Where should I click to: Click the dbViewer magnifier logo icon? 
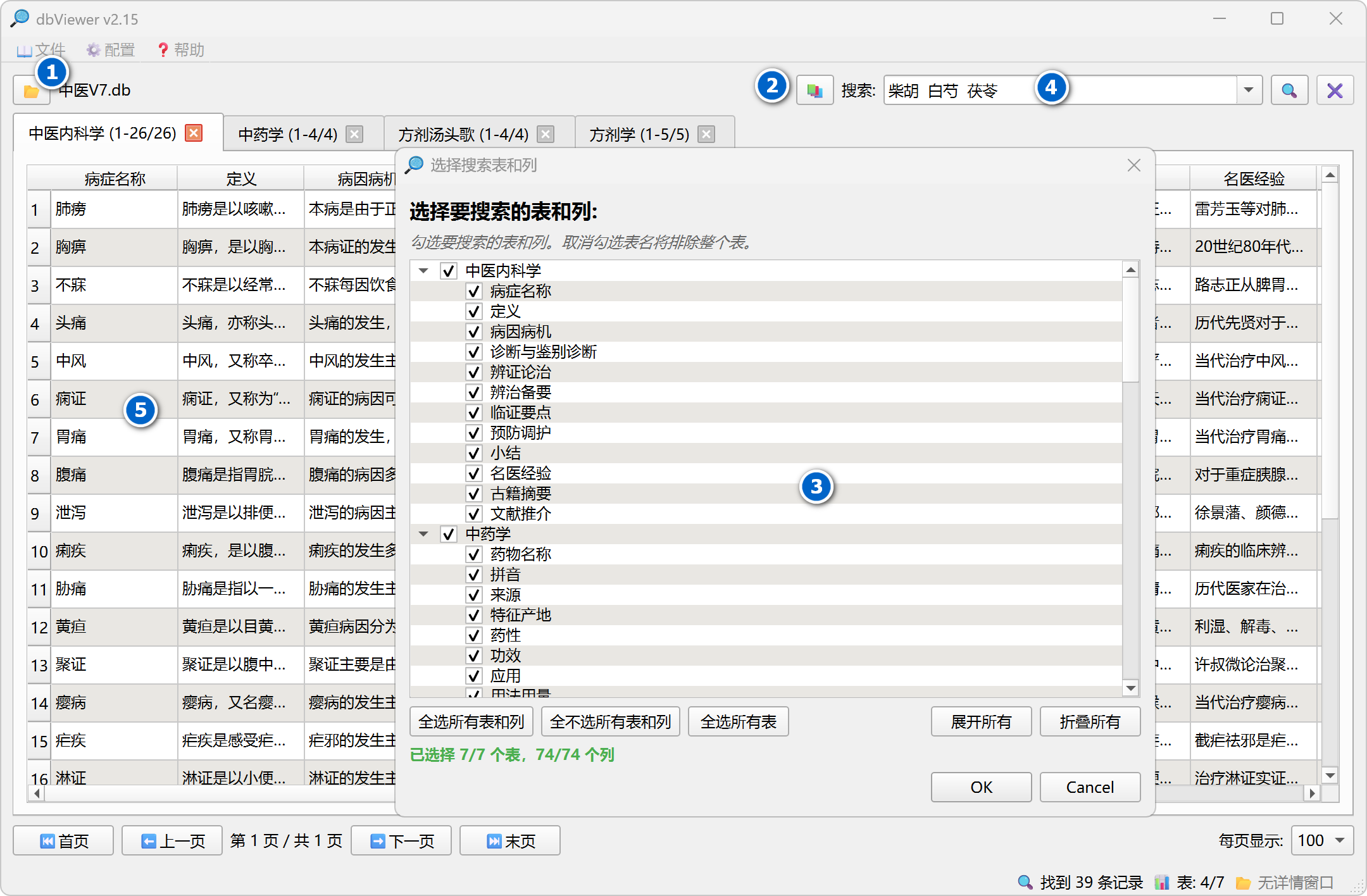click(19, 18)
